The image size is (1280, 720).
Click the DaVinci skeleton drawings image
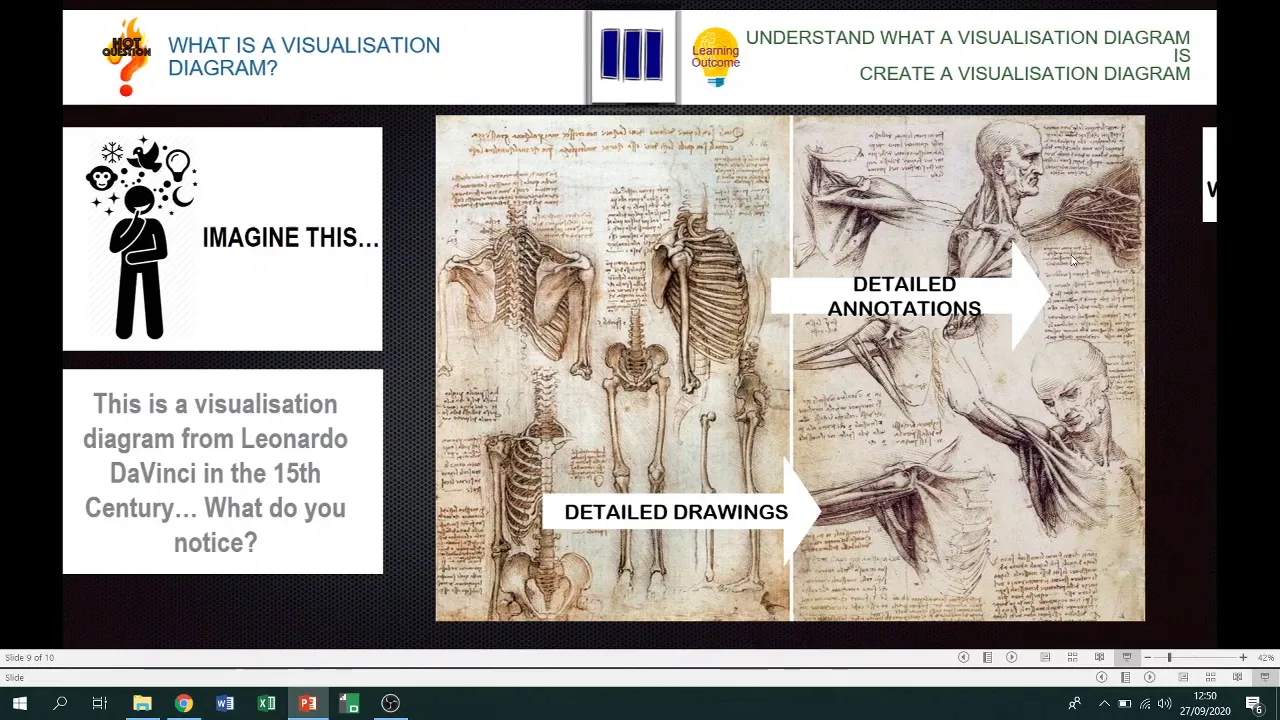(612, 368)
